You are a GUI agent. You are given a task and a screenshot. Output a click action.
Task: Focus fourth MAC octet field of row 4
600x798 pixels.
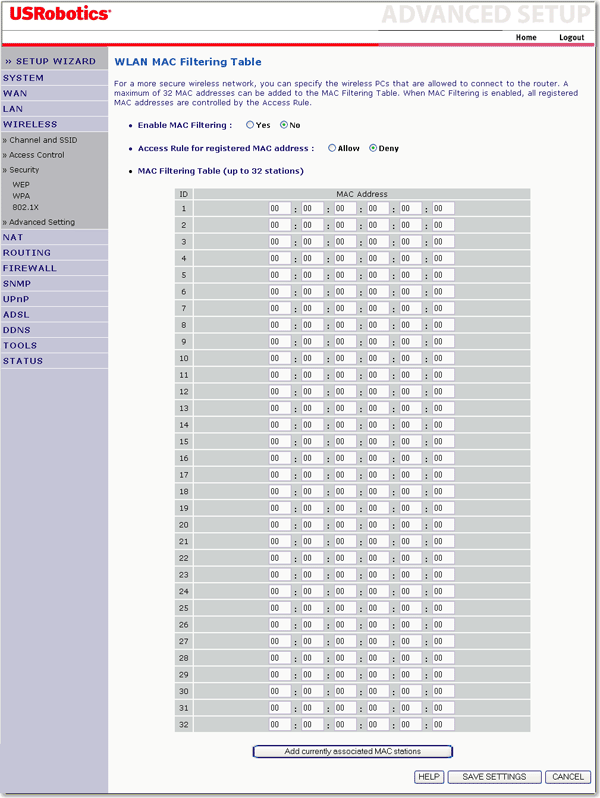tap(378, 258)
